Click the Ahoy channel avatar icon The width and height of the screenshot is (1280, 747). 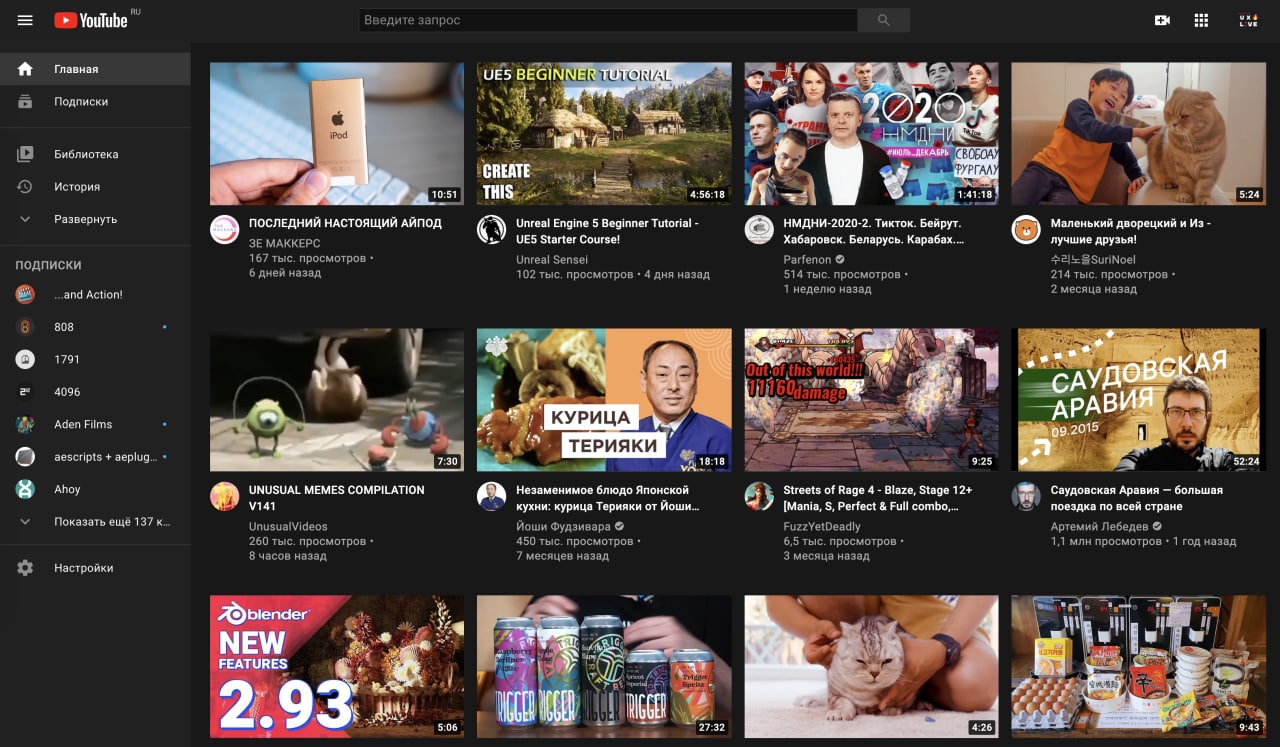(25, 489)
